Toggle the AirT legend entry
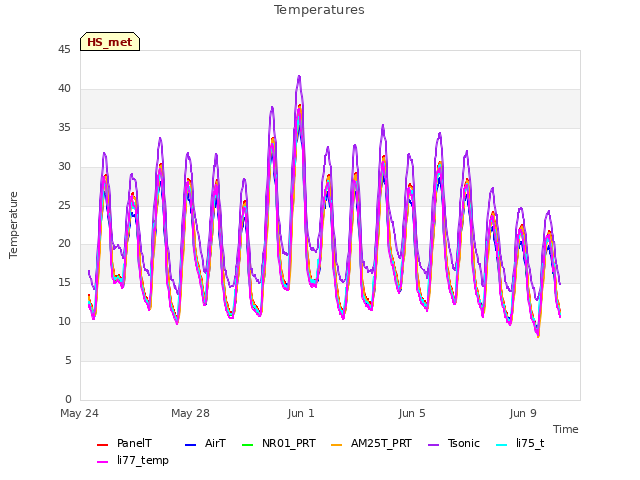 pyautogui.click(x=205, y=444)
